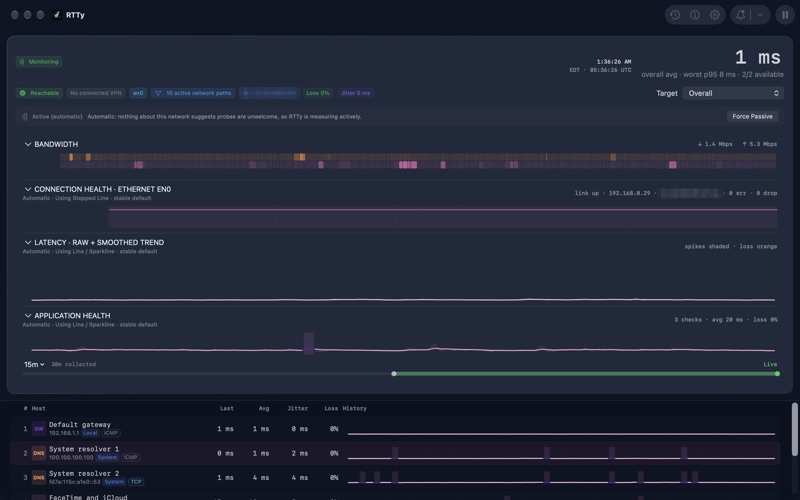Image resolution: width=800 pixels, height=500 pixels.
Task: Click the info circle icon in toolbar
Action: coord(695,15)
